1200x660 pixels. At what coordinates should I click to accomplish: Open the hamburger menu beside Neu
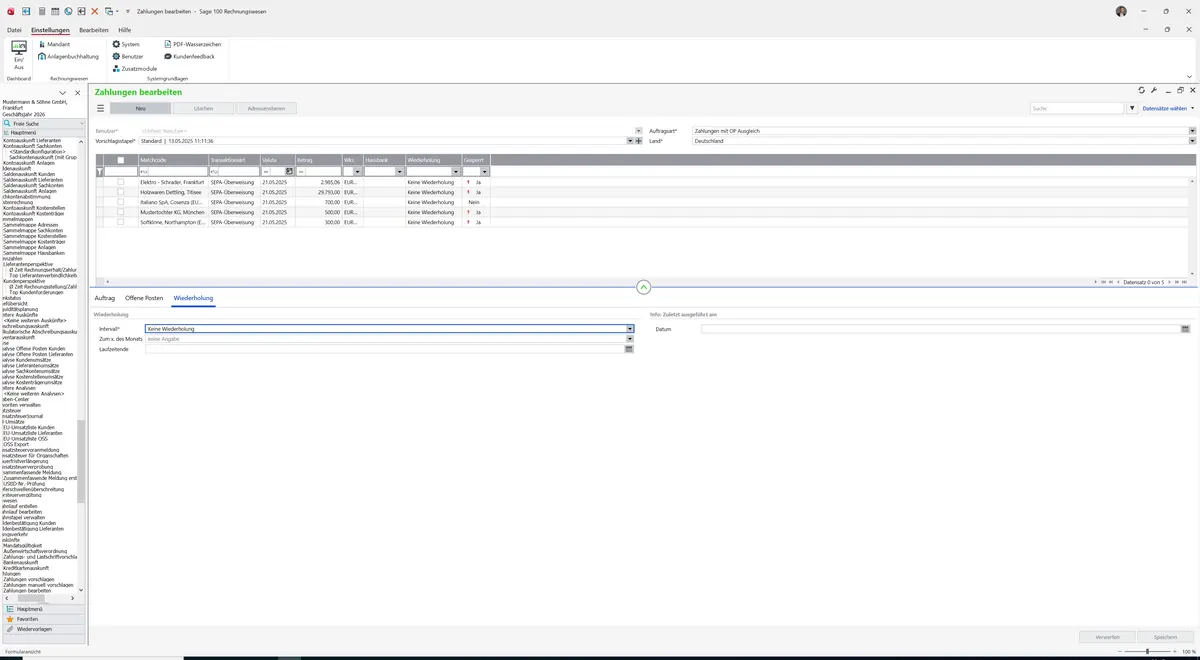tap(100, 108)
